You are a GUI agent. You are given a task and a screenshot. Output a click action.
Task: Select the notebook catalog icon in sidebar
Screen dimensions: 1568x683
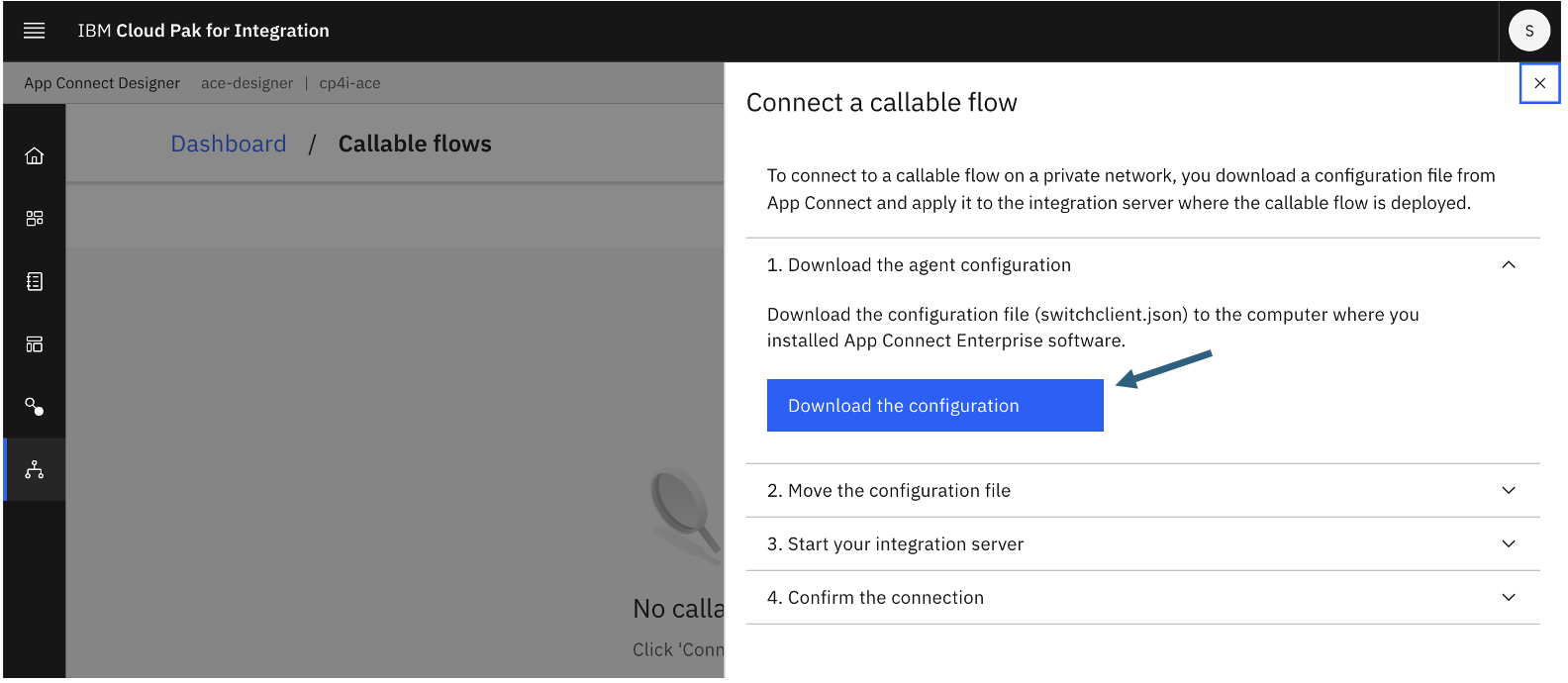point(35,282)
